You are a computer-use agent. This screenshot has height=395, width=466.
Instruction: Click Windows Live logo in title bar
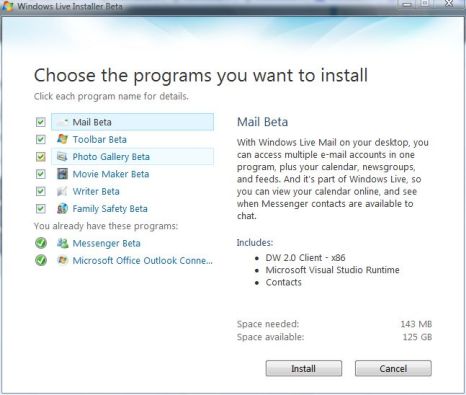(7, 6)
